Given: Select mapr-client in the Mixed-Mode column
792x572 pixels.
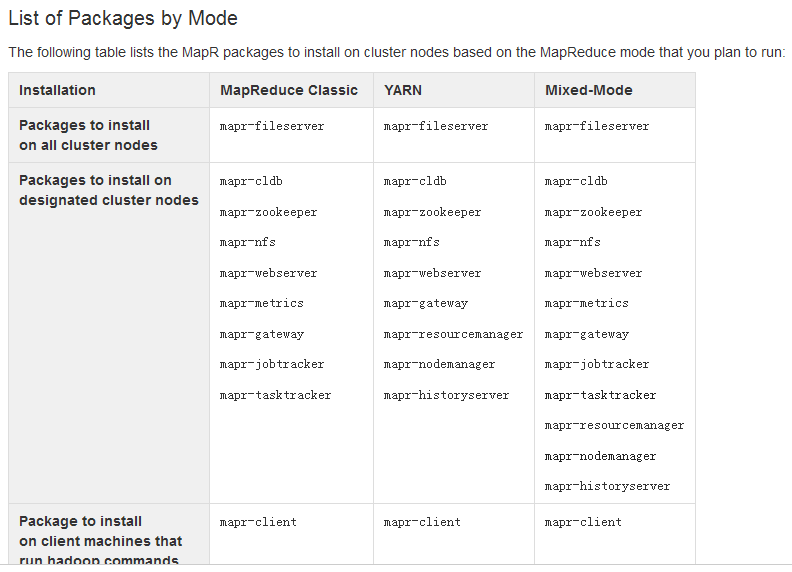Looking at the screenshot, I should pyautogui.click(x=583, y=522).
